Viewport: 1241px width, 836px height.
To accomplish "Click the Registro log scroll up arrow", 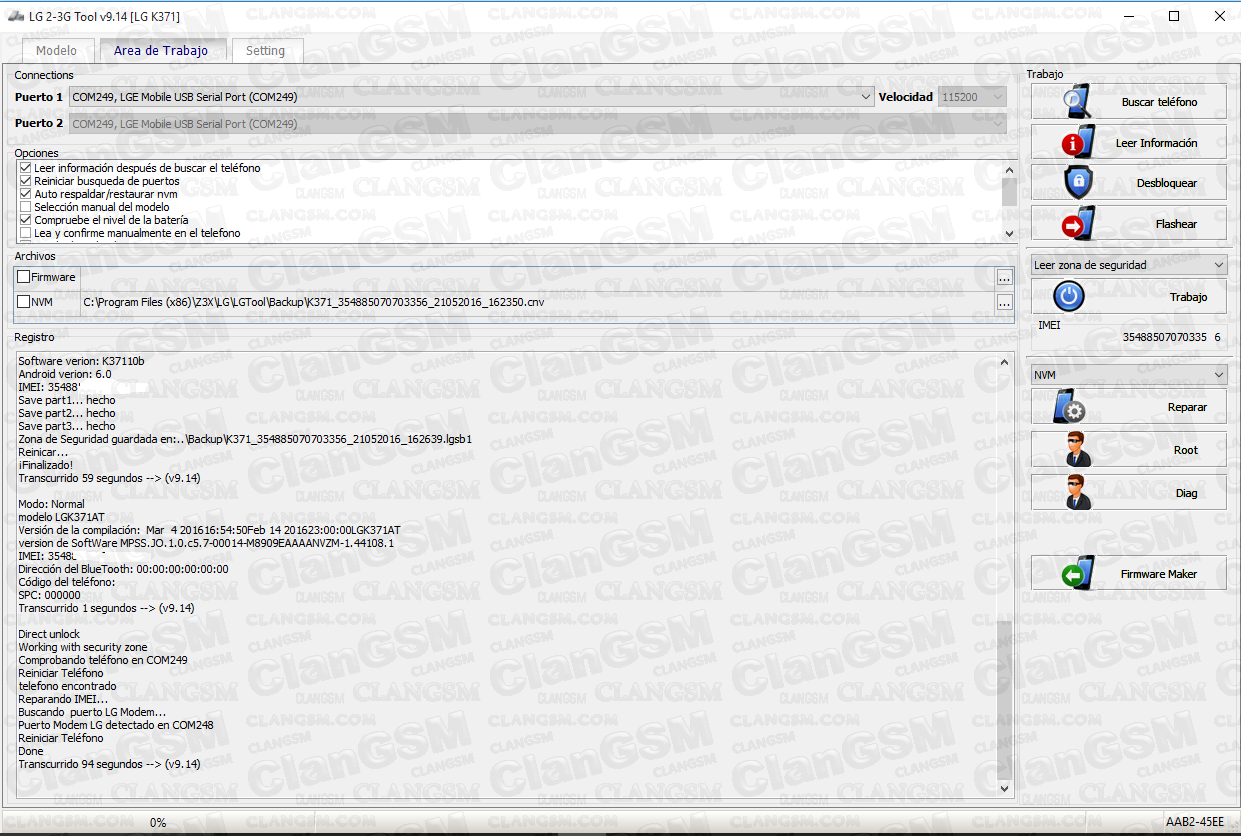I will tap(1006, 362).
